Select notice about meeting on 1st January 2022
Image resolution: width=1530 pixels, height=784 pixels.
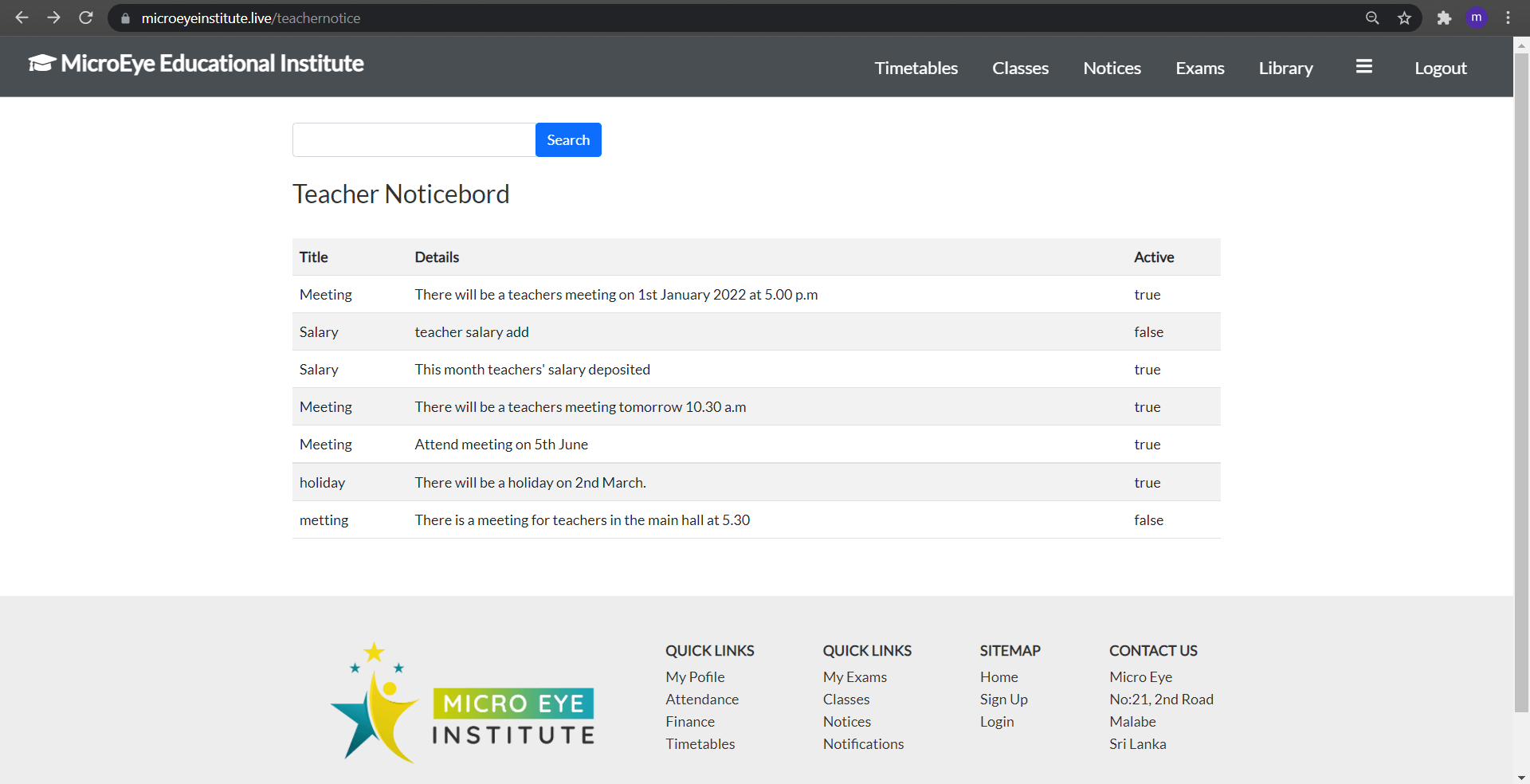click(756, 295)
